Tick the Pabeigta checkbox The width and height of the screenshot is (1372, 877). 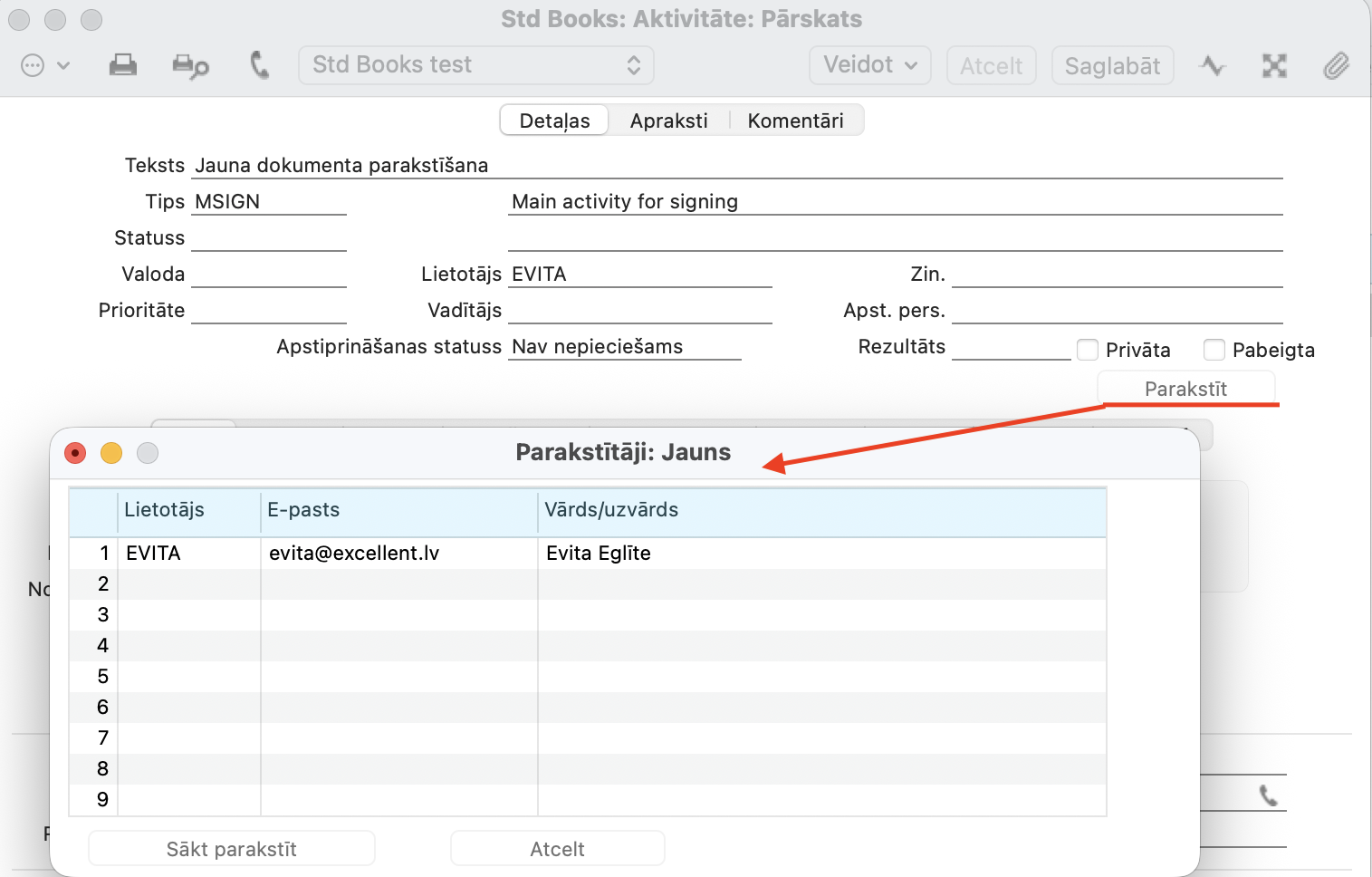[1214, 350]
